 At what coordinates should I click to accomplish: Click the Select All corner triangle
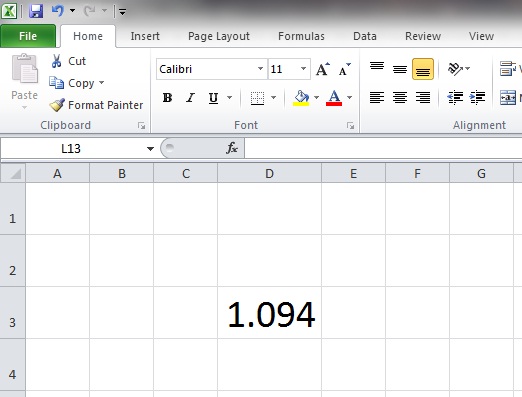coord(13,173)
